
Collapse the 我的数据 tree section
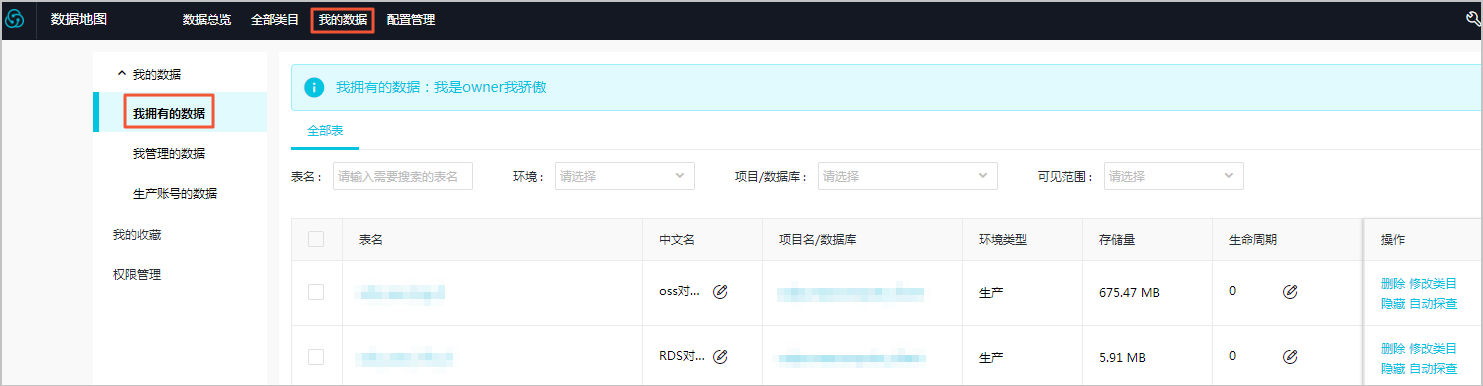tap(122, 73)
